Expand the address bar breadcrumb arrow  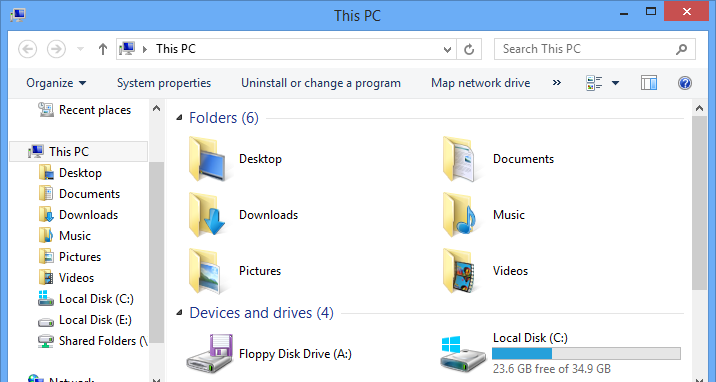(145, 49)
